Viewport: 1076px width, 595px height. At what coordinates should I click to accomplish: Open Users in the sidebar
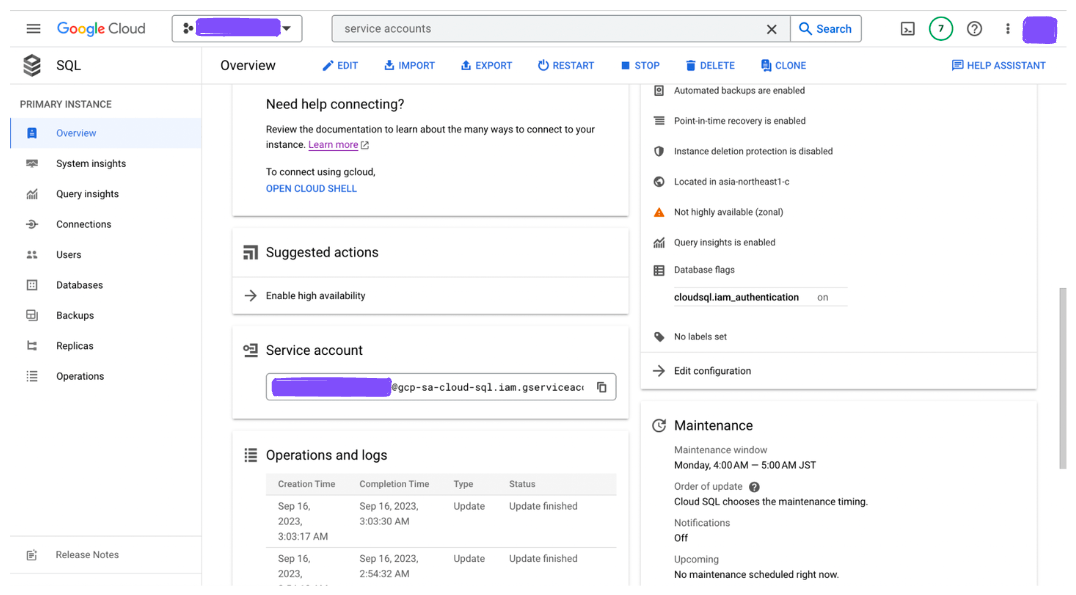coord(106,255)
